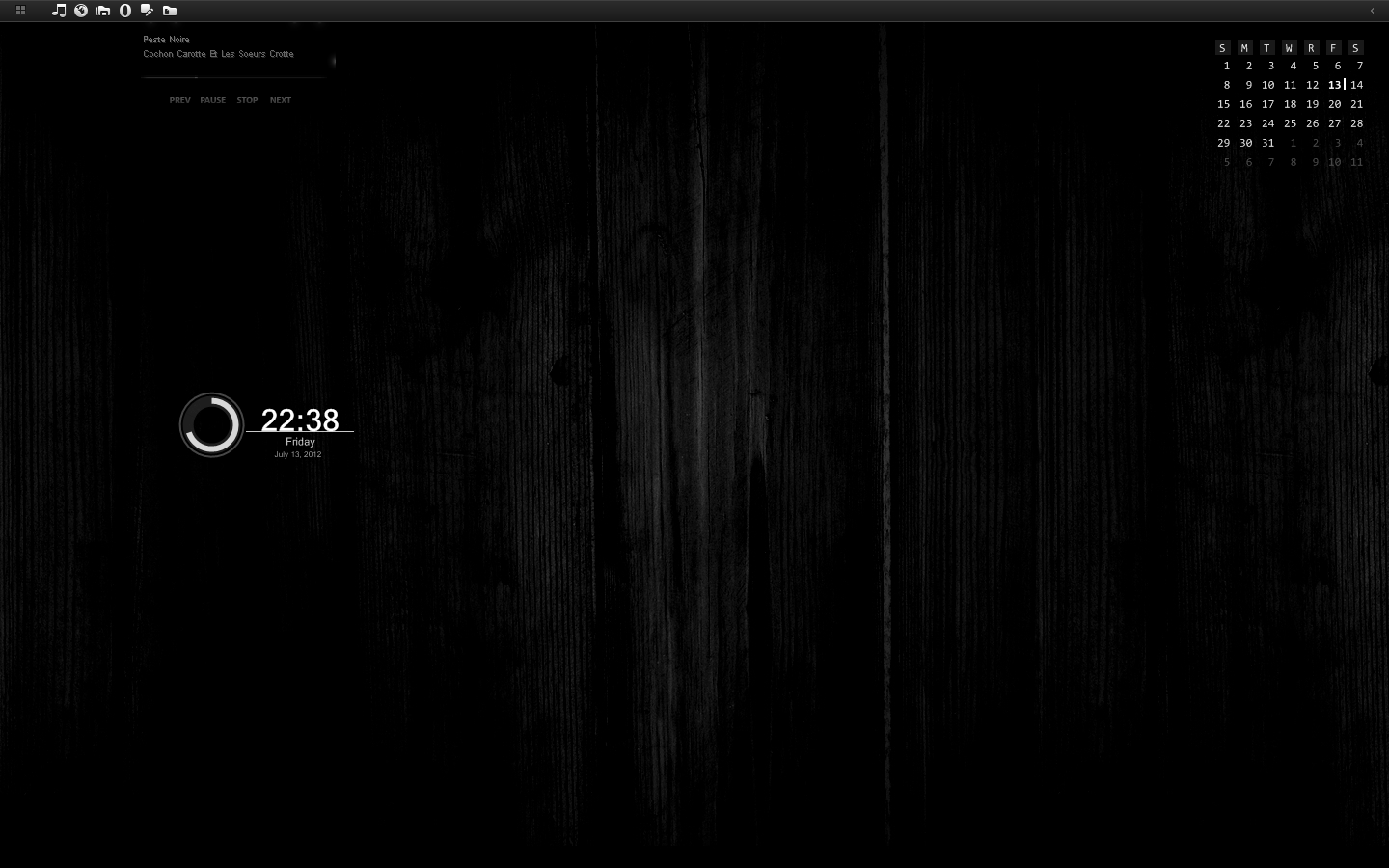Select day 27 in the calendar

(x=1335, y=123)
